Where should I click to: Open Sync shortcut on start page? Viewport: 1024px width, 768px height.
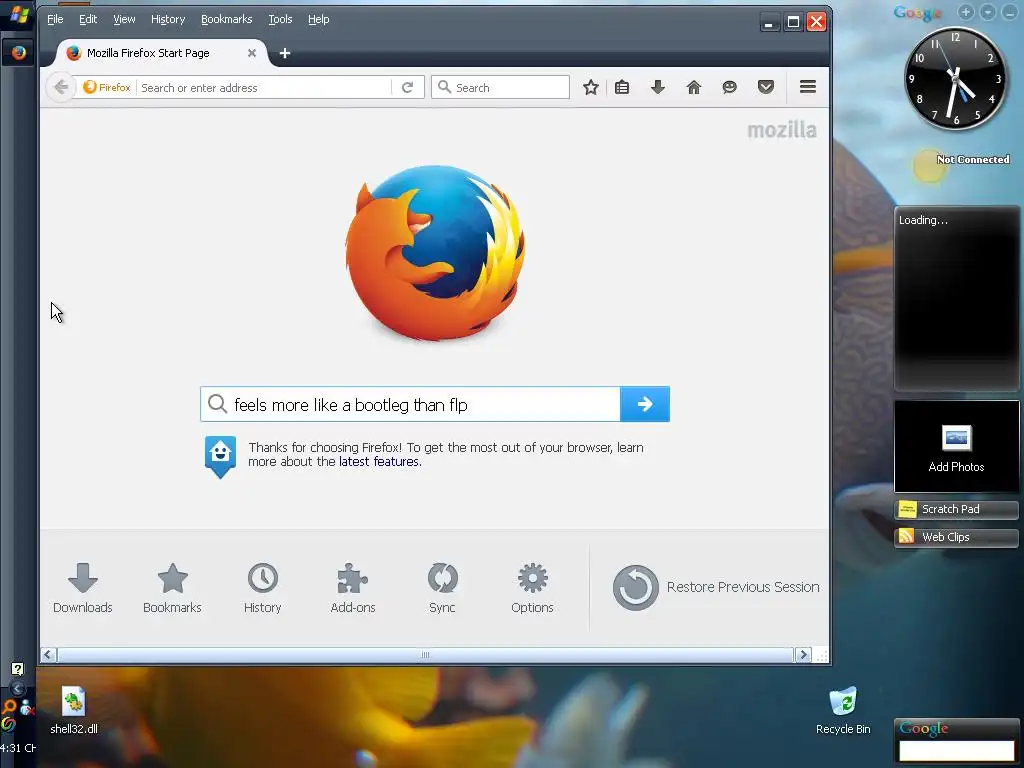pos(442,588)
